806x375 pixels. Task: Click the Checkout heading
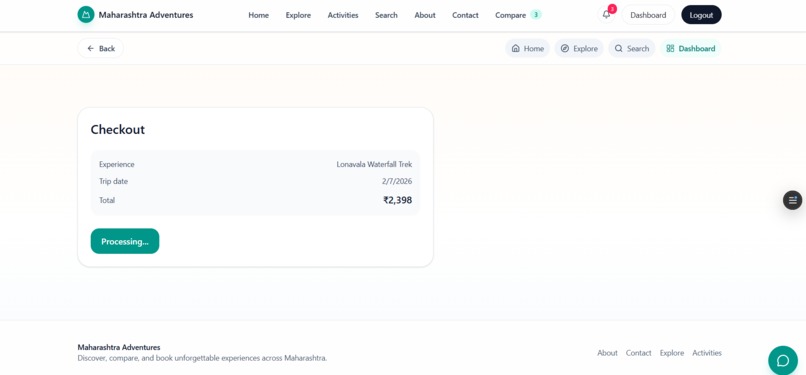tap(118, 129)
